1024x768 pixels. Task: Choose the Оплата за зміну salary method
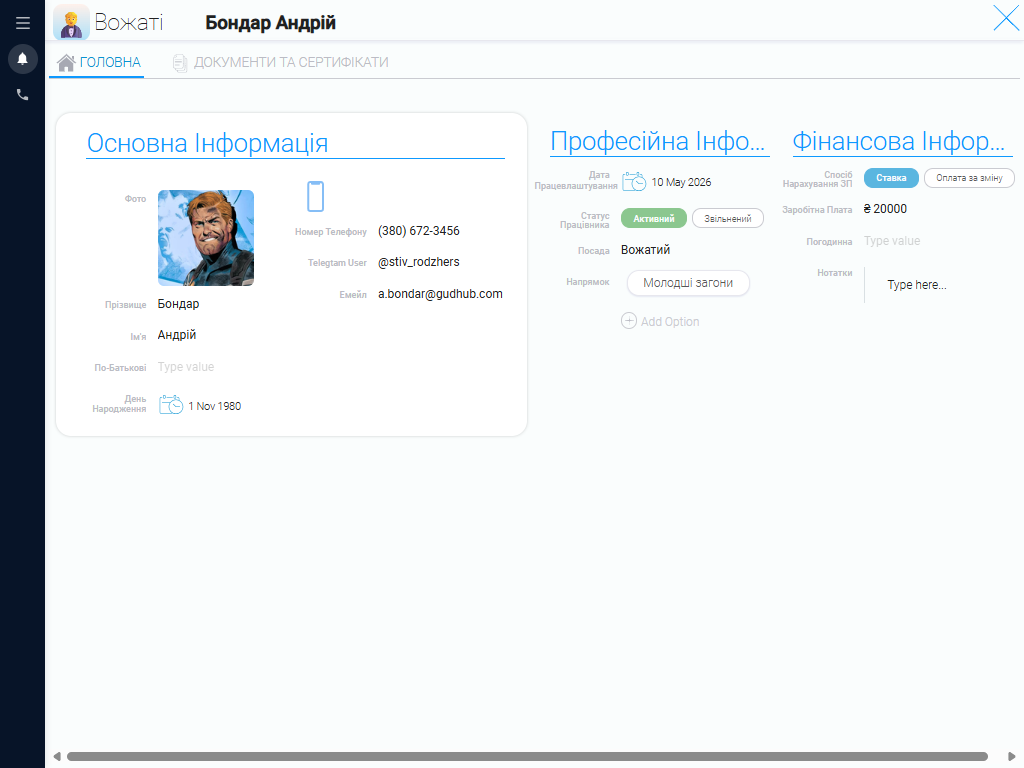coord(969,178)
